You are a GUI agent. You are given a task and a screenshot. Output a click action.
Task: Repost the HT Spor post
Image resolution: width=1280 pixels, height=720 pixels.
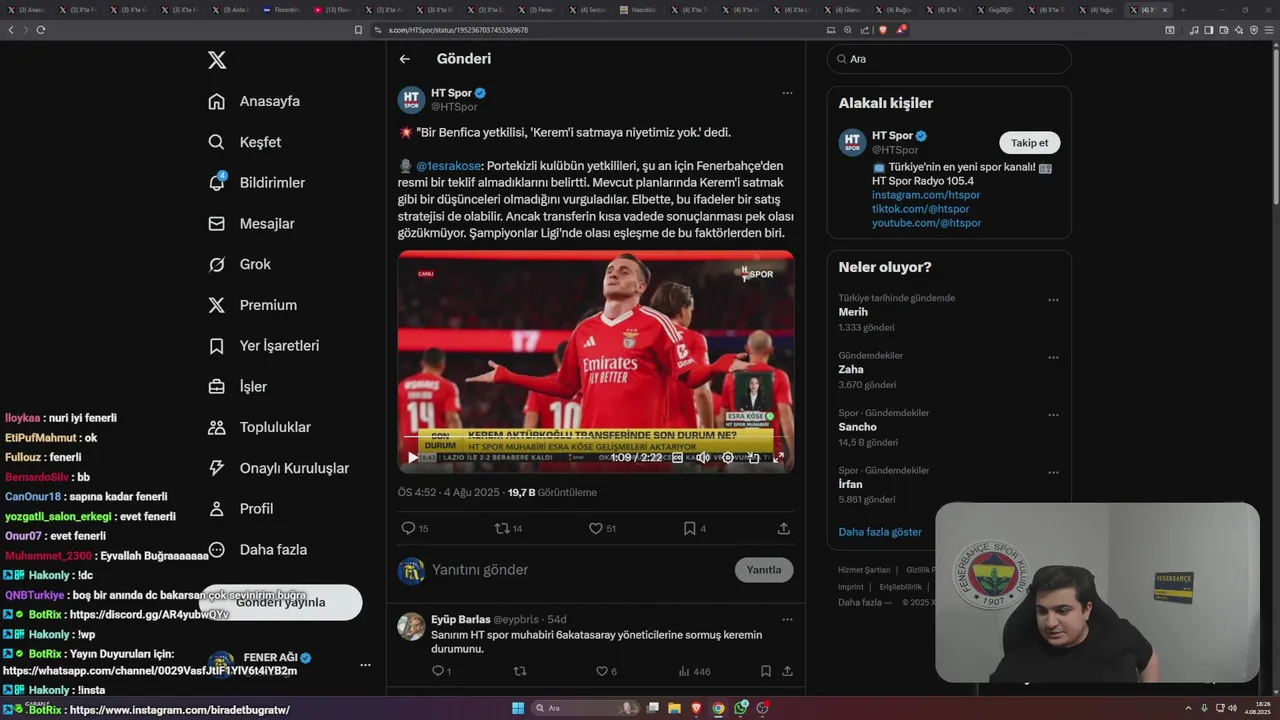click(x=508, y=528)
